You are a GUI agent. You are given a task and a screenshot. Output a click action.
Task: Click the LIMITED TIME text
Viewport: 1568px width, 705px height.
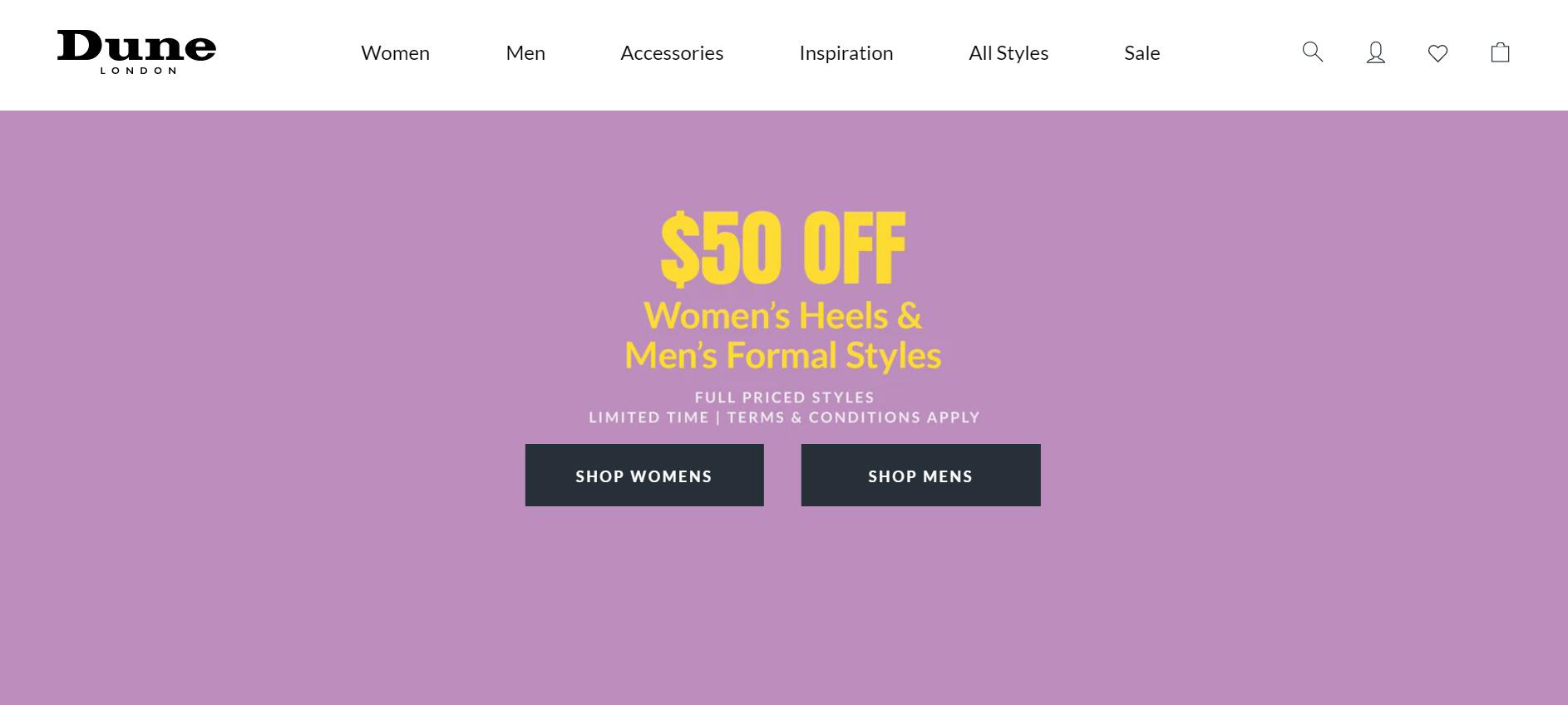(x=648, y=417)
